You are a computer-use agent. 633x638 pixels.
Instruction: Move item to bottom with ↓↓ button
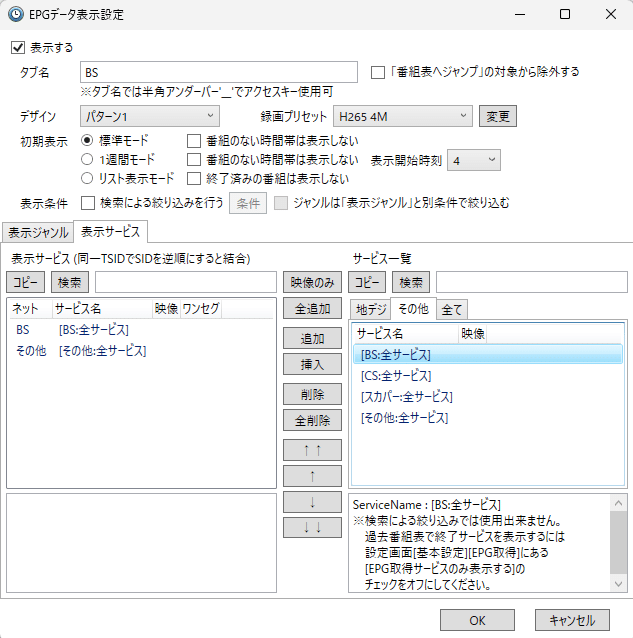[x=312, y=528]
